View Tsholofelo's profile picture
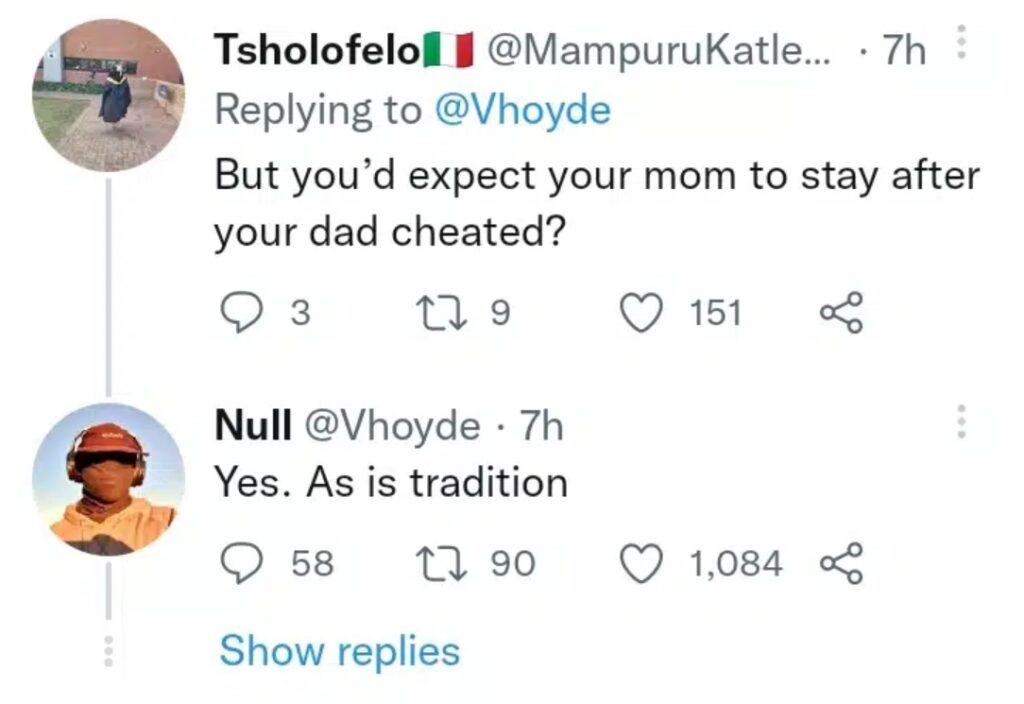Screen dimensions: 1024x704 108,96
